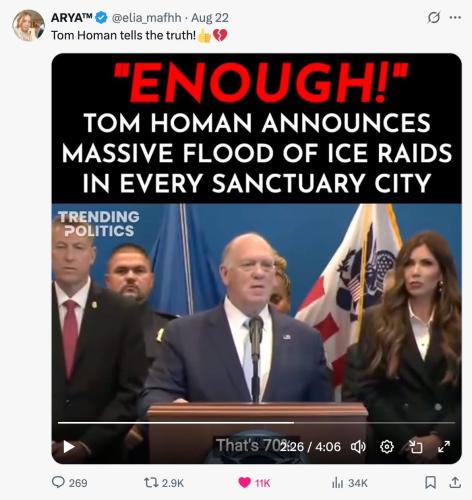This screenshot has height=500, width=472.
Task: Expand video to fullscreen
Action: 444,447
